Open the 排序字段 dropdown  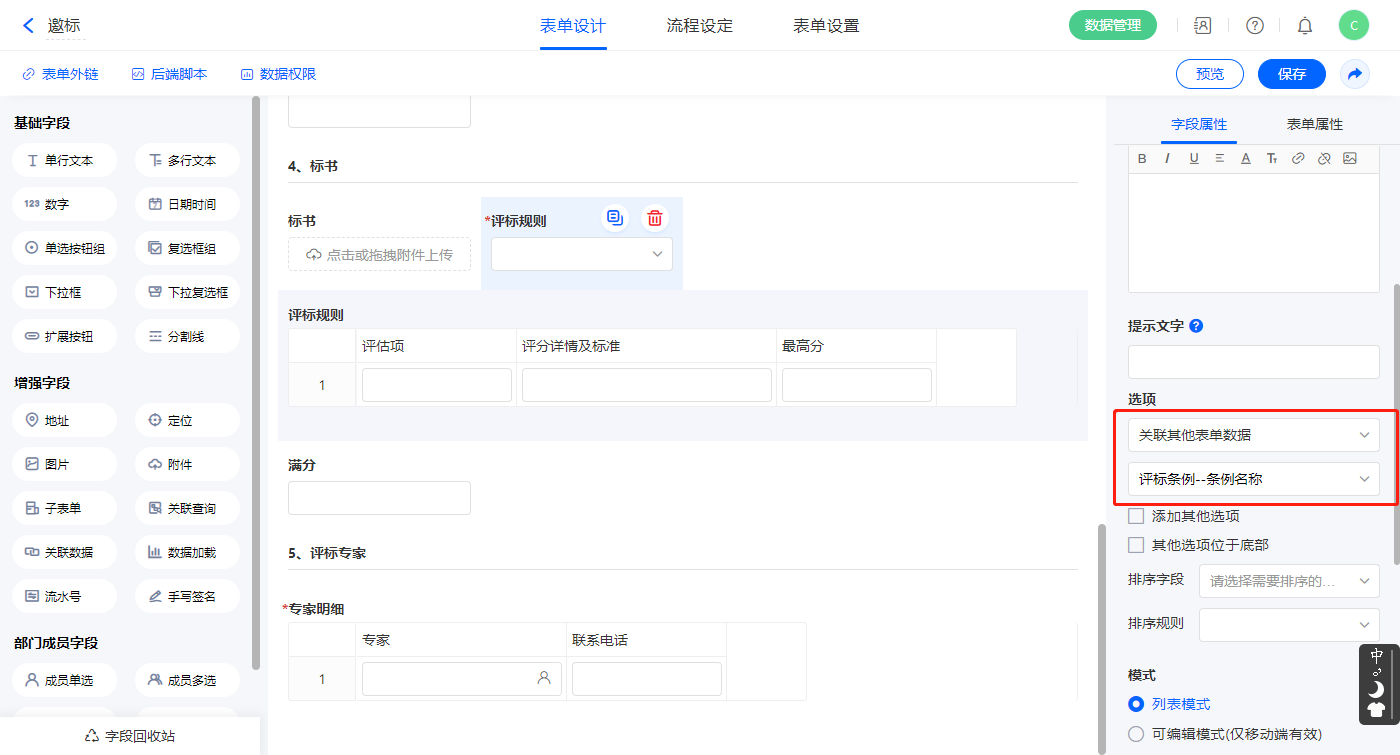1289,581
